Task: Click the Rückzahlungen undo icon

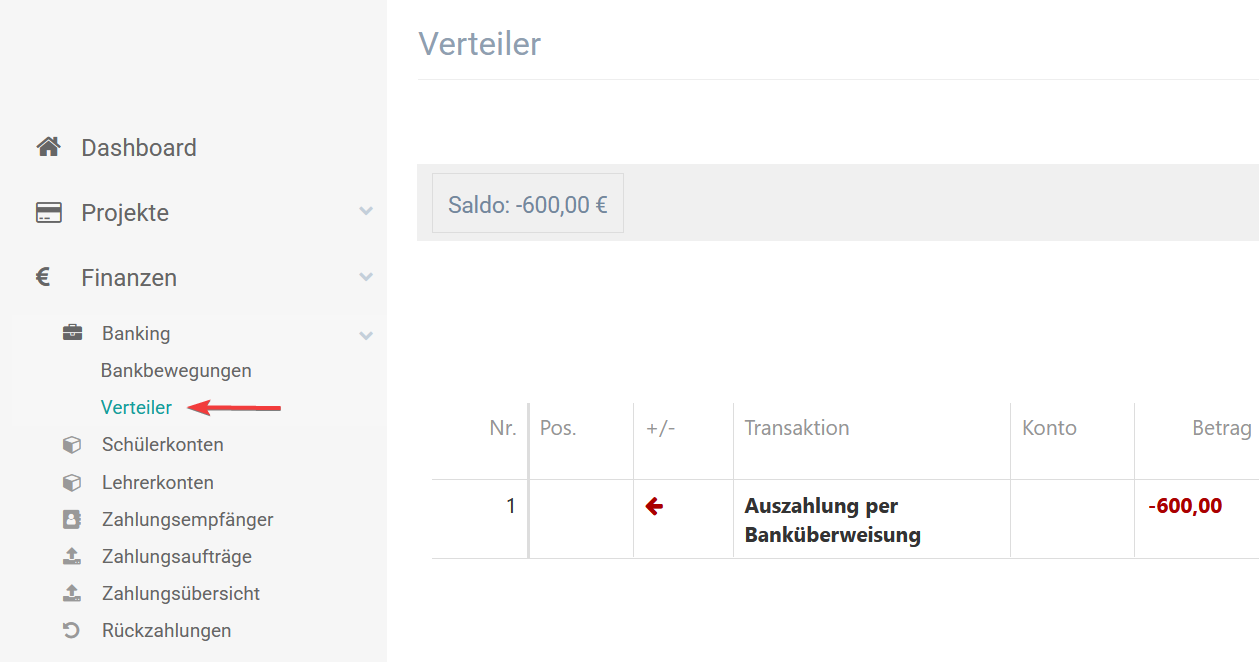Action: pyautogui.click(x=72, y=630)
